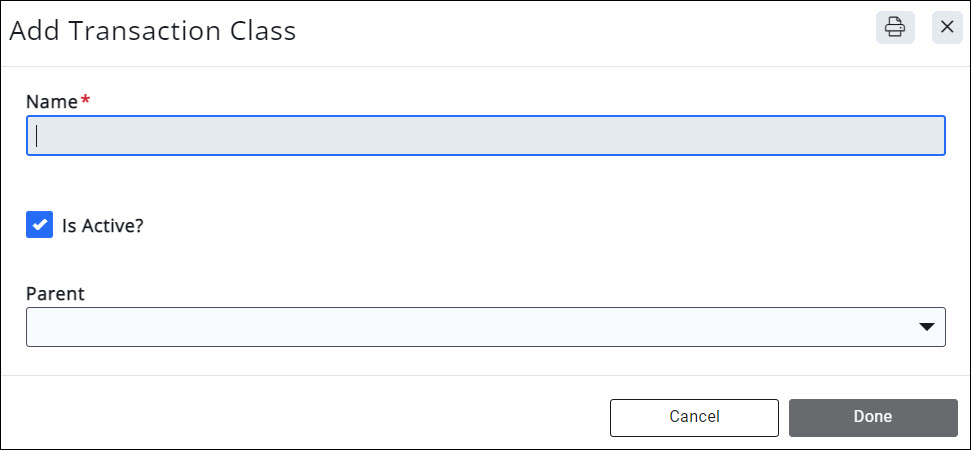Expand the Parent dropdown arrow
971x450 pixels.
pyautogui.click(x=927, y=327)
